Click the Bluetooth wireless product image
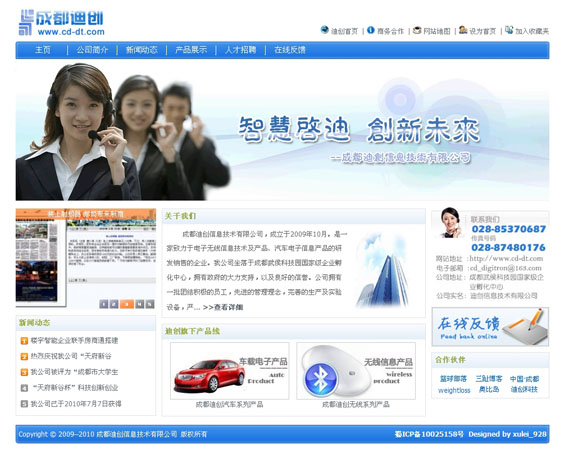565x449 pixels. pos(356,371)
